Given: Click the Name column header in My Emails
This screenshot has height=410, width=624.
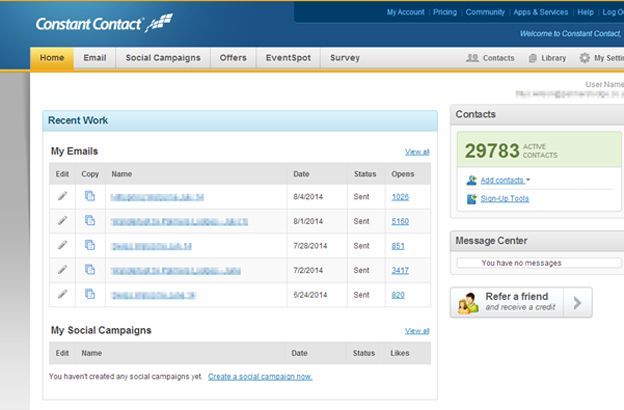Looking at the screenshot, I should [x=122, y=174].
